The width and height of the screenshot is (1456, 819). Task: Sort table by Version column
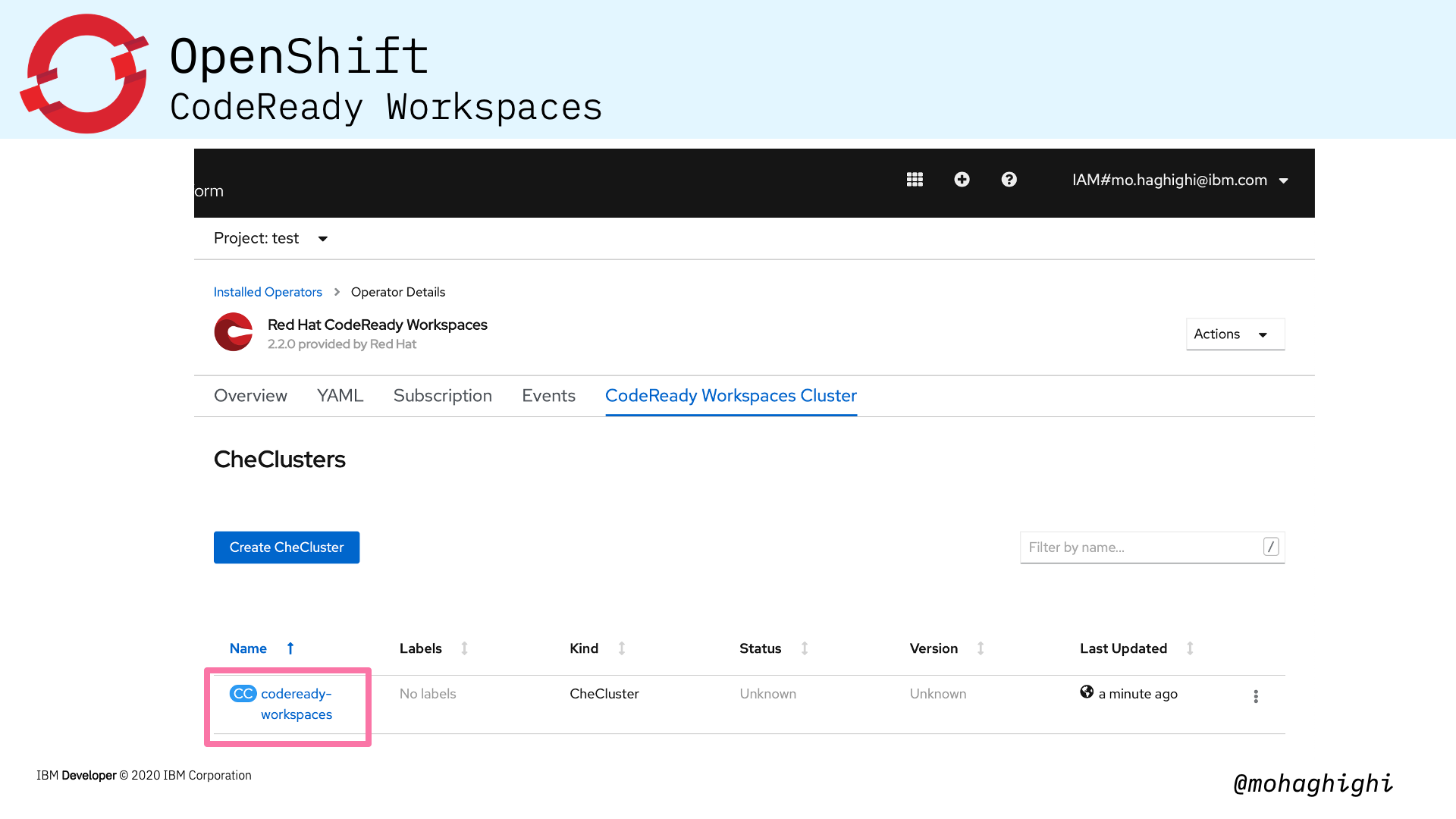pyautogui.click(x=934, y=648)
